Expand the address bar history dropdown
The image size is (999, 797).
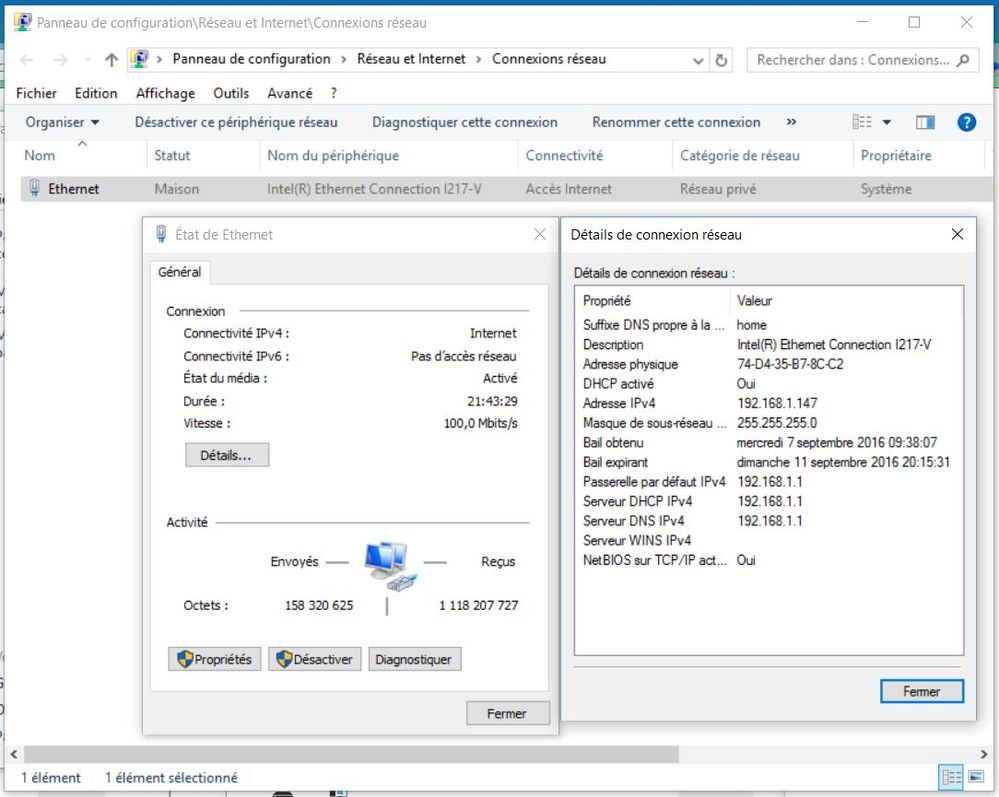698,60
